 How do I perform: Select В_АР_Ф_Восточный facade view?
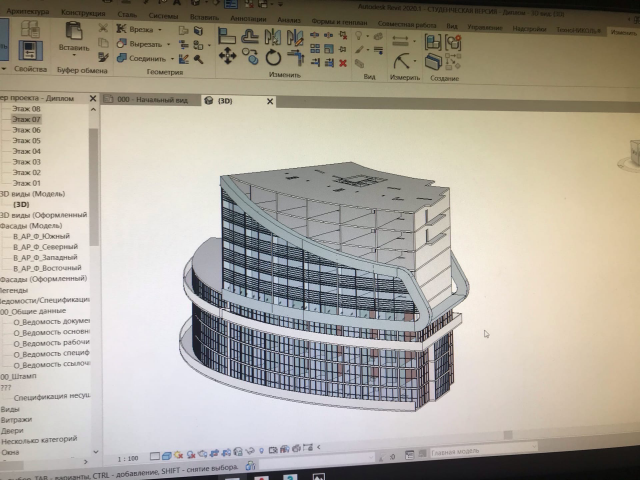tap(47, 268)
